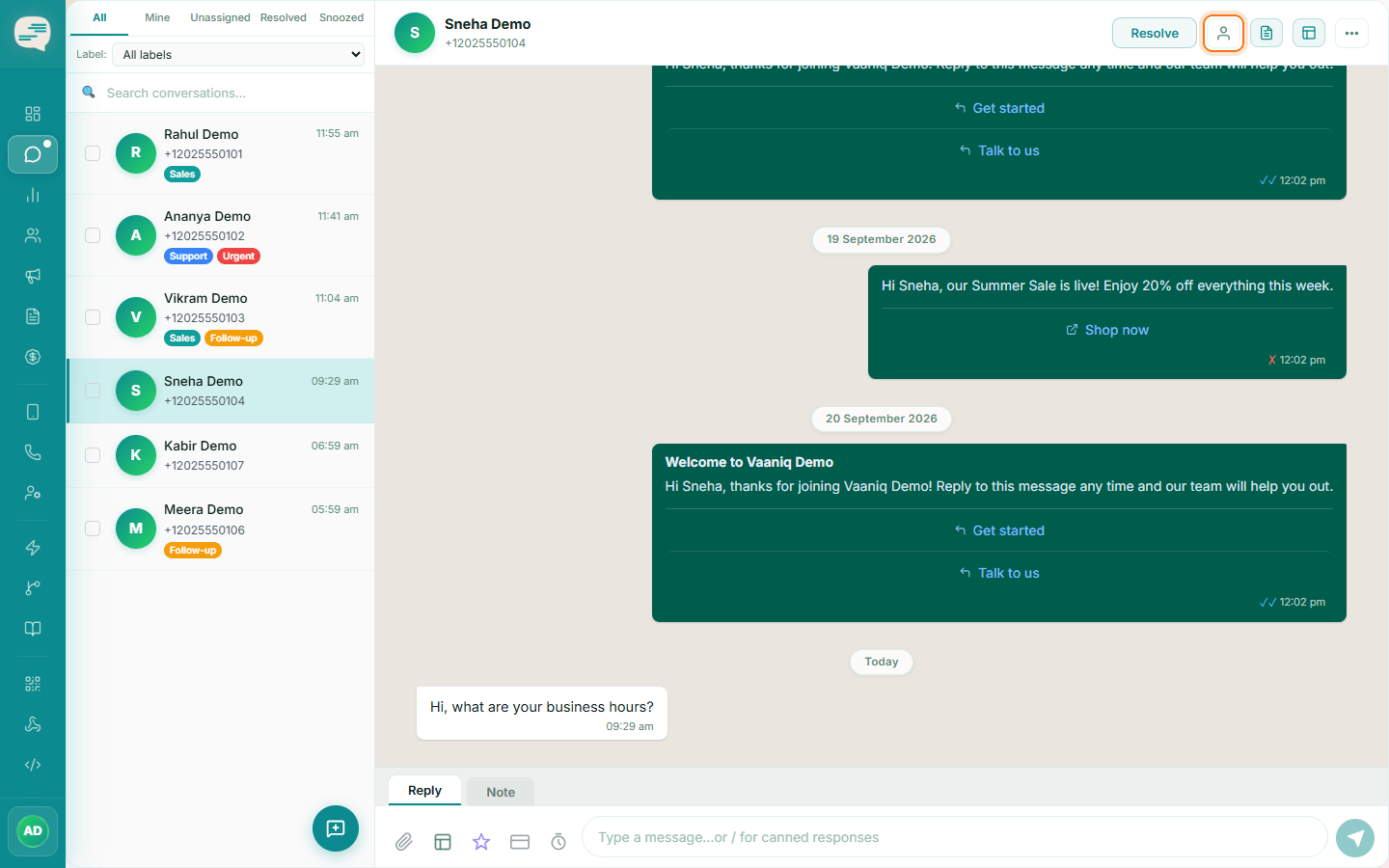This screenshot has width=1389, height=868.
Task: Open the developer code brackets icon
Action: (x=33, y=765)
